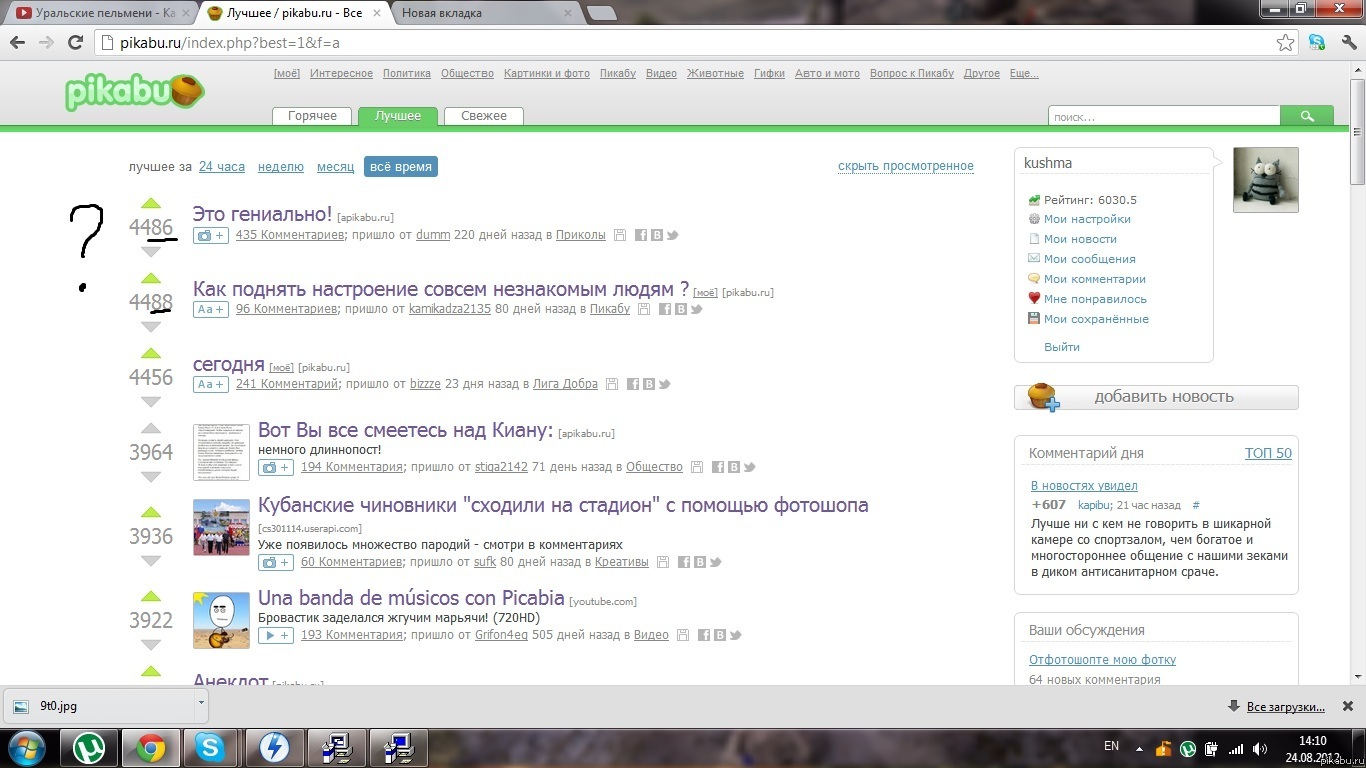Share "Это гениально!" post on Twitter
The image size is (1366, 768).
(673, 236)
